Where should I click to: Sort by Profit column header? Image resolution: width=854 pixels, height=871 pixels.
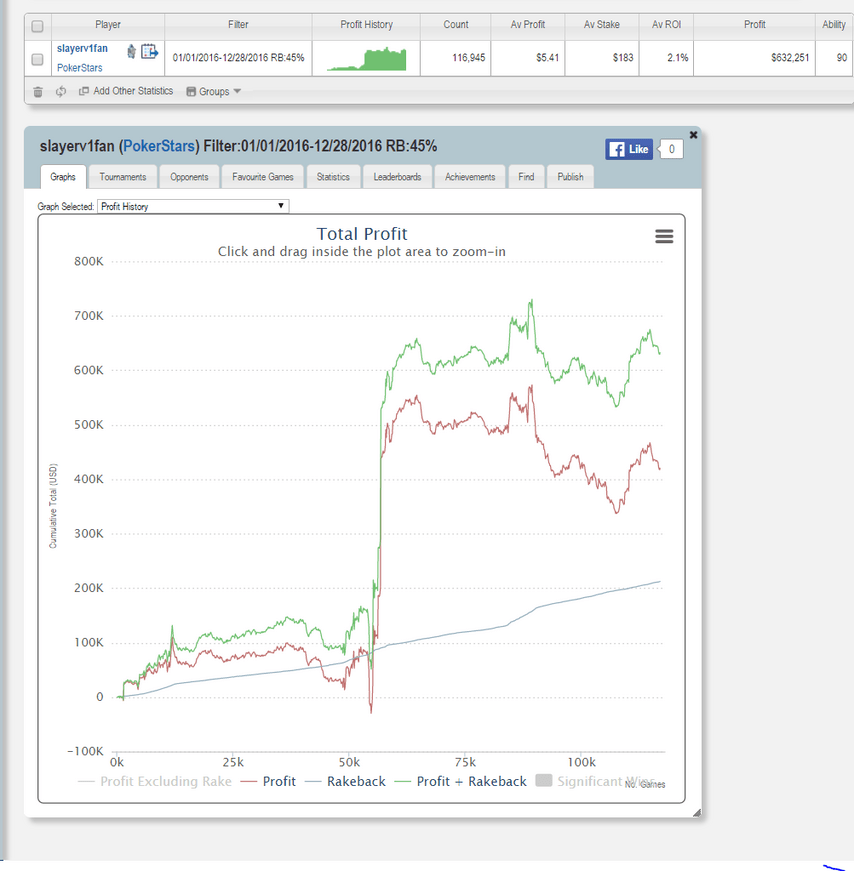click(x=755, y=25)
